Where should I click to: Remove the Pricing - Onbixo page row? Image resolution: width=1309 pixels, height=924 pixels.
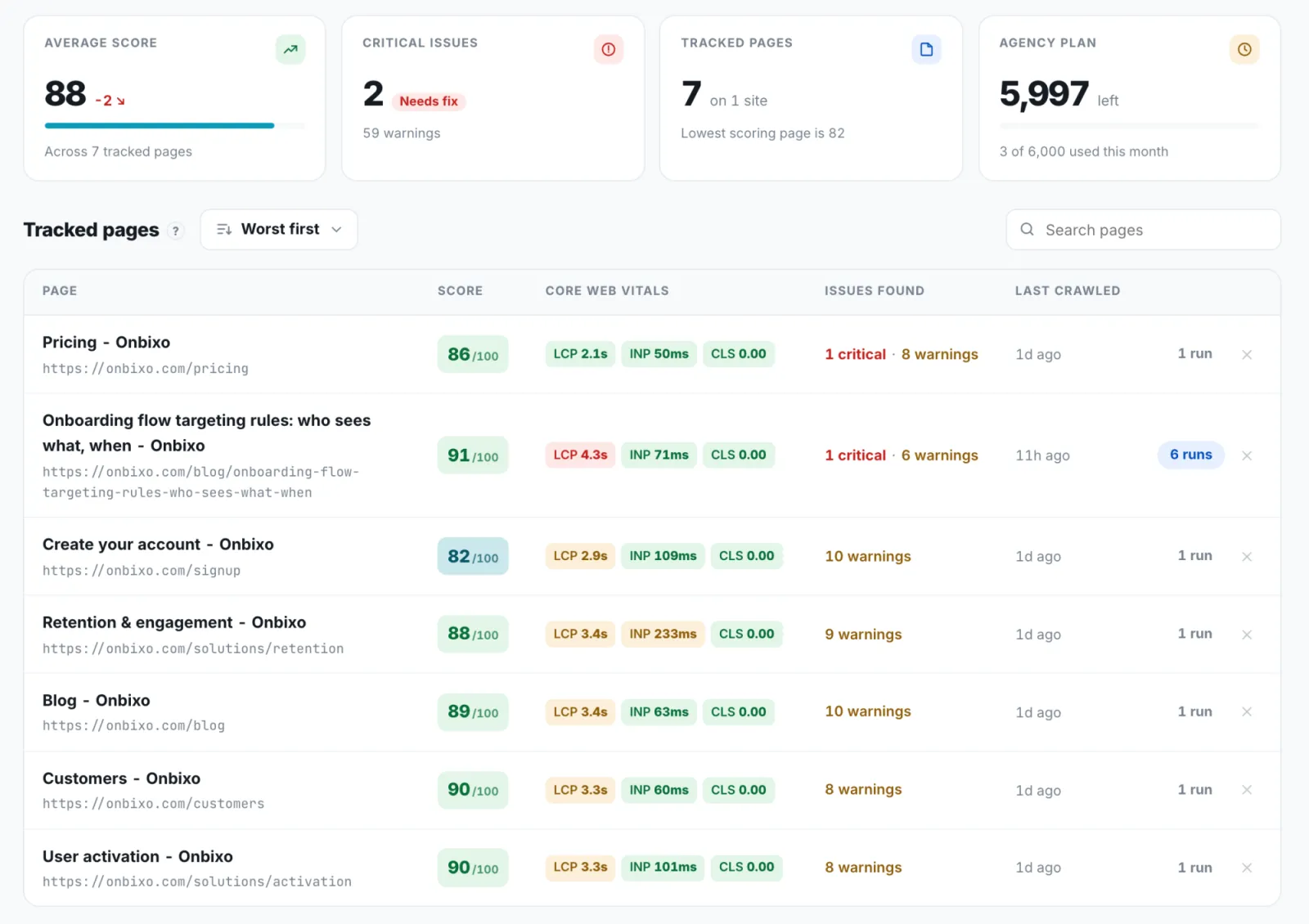point(1247,355)
